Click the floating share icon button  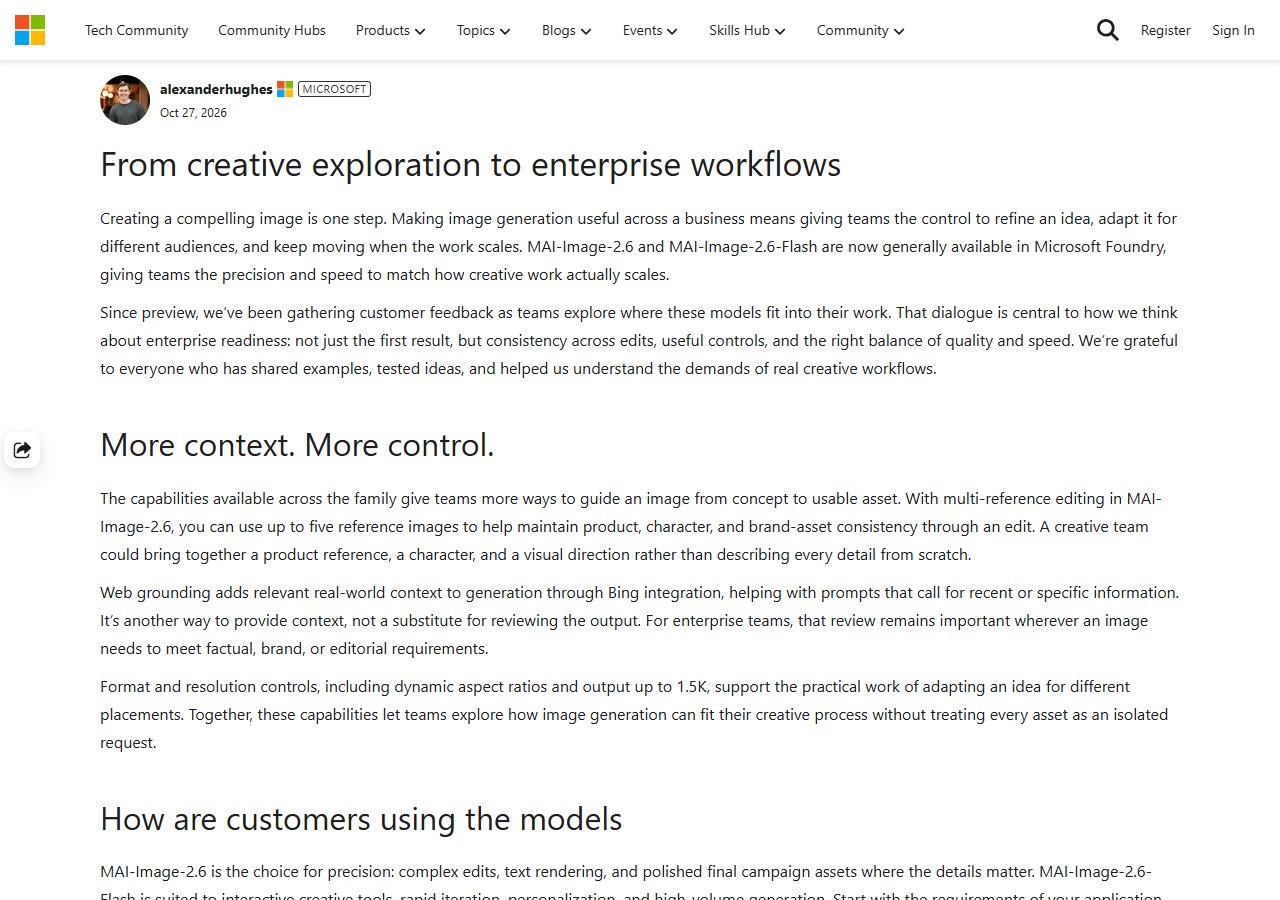22,450
